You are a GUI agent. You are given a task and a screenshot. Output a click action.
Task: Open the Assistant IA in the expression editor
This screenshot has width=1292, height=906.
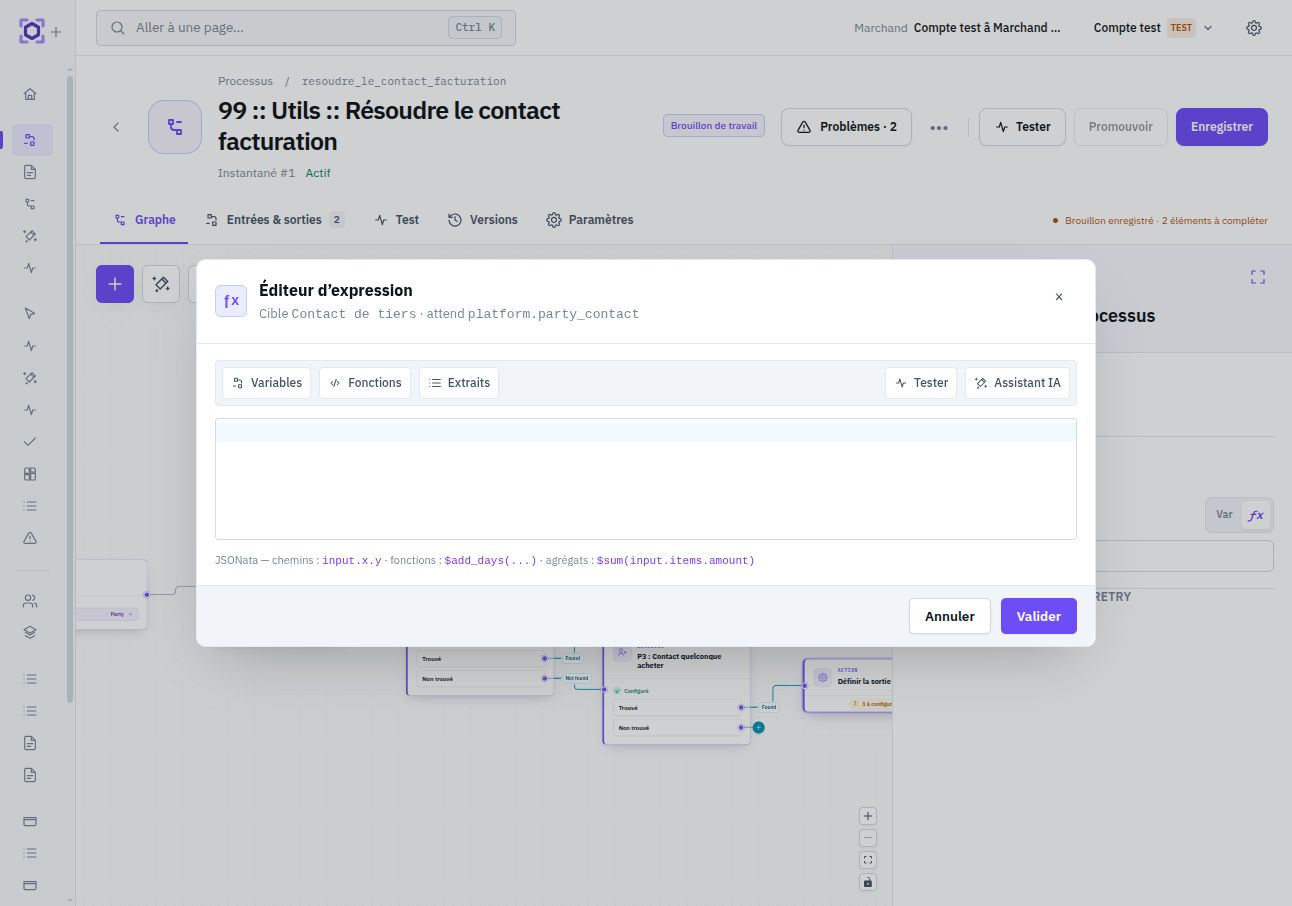coord(1017,383)
